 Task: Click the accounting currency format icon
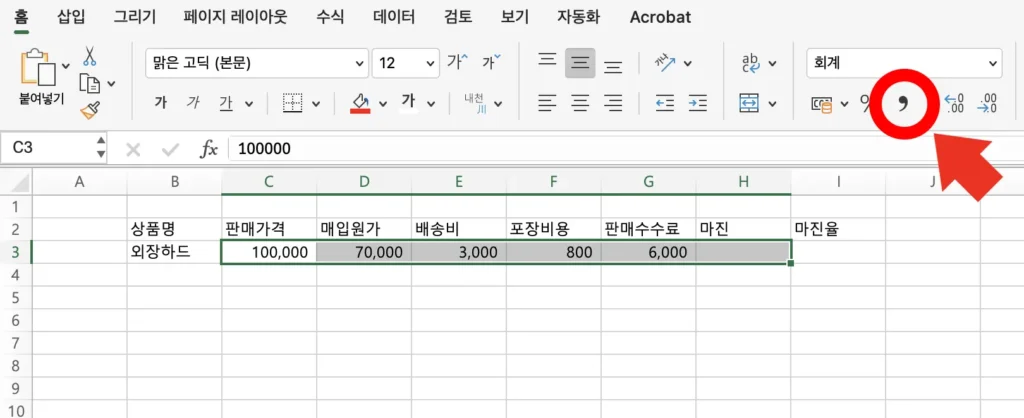coord(822,103)
